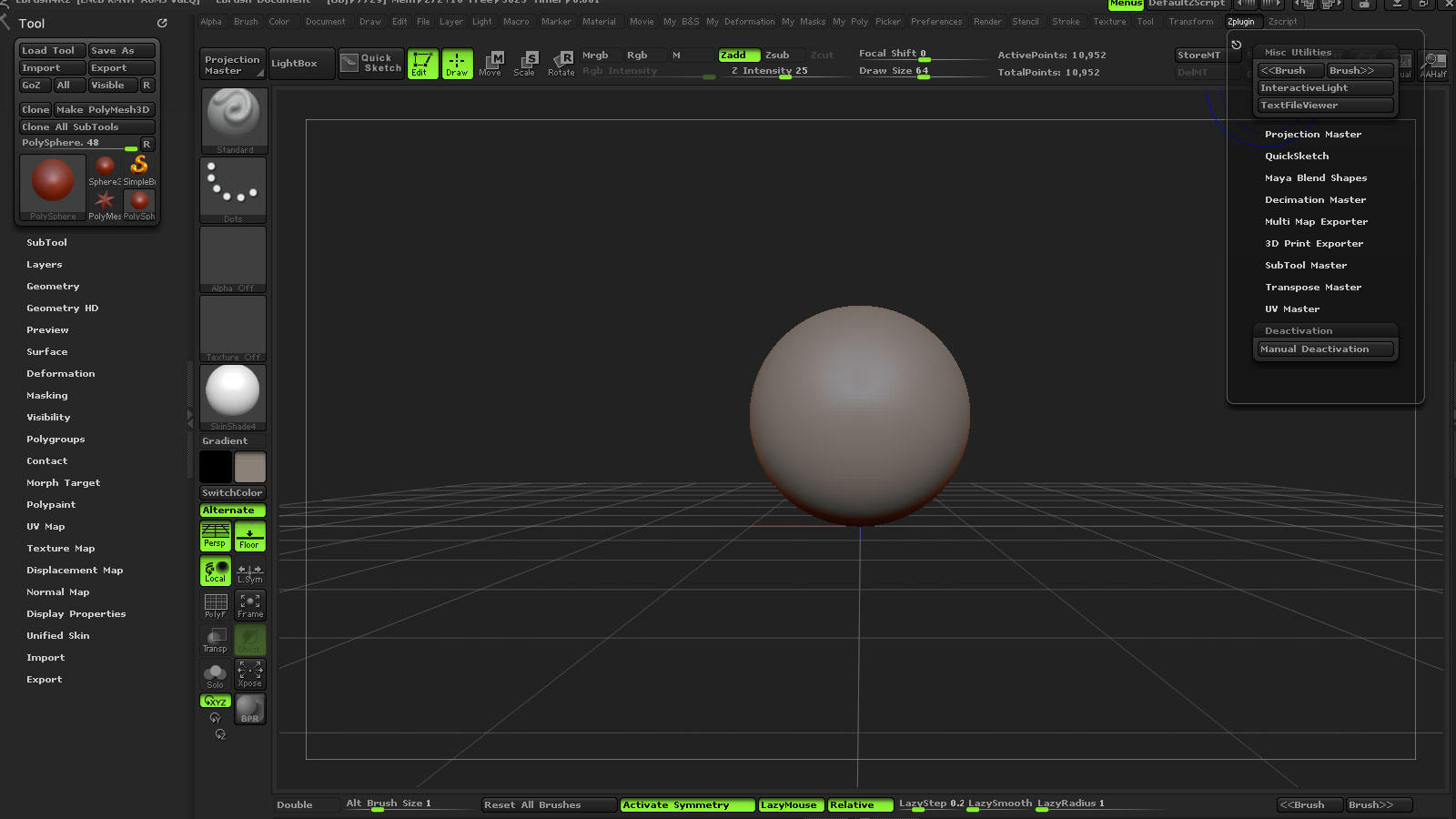Click the Frame view icon
Viewport: 1456px width, 819px height.
(x=250, y=605)
